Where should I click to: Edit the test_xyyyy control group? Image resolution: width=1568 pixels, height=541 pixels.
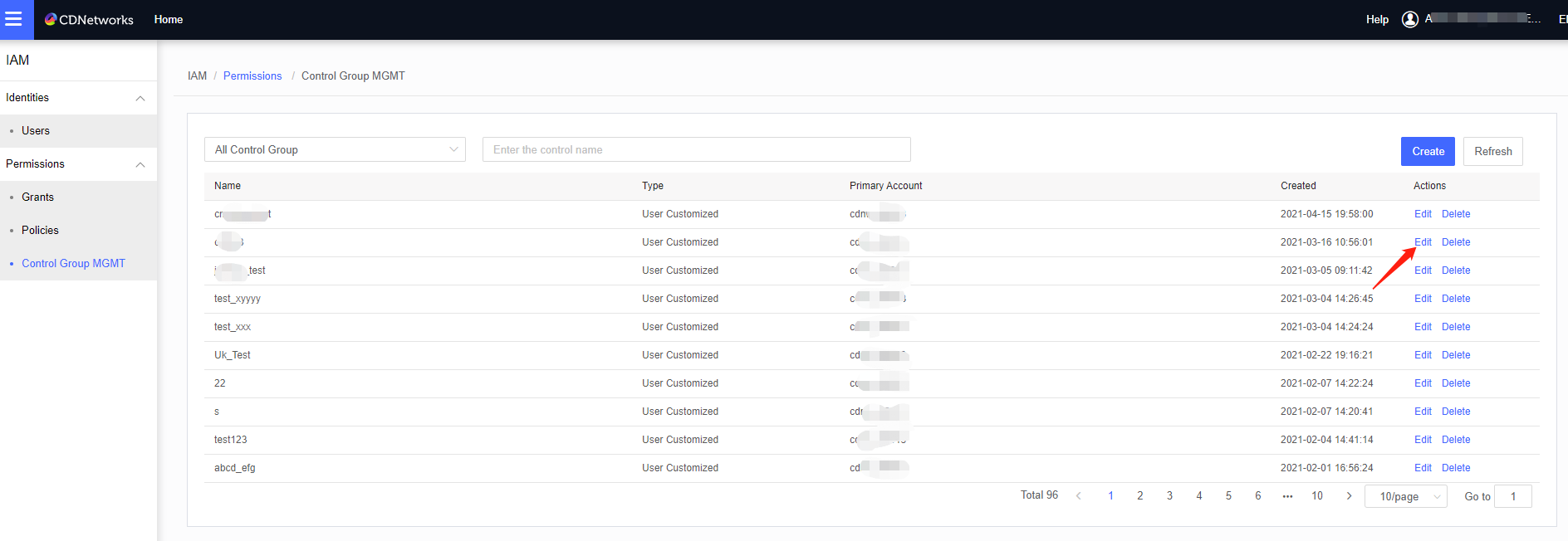[1423, 299]
